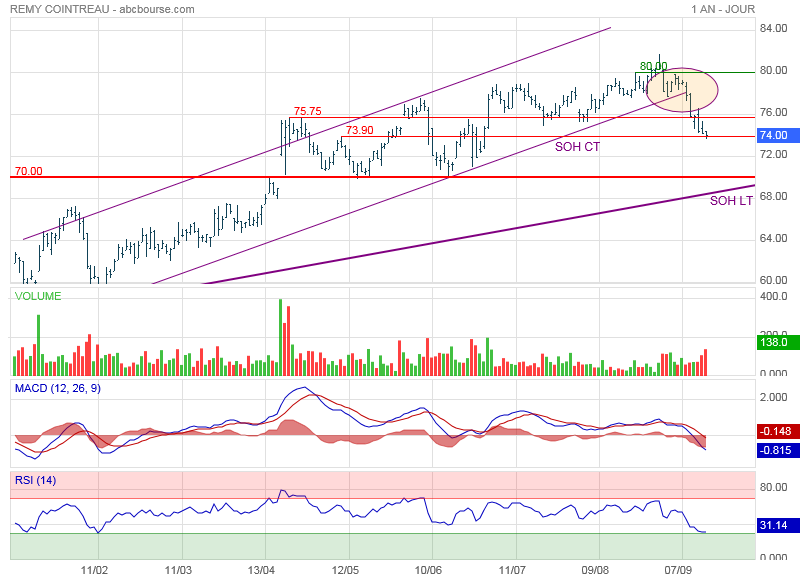Click the 09/08 date label

point(595,570)
